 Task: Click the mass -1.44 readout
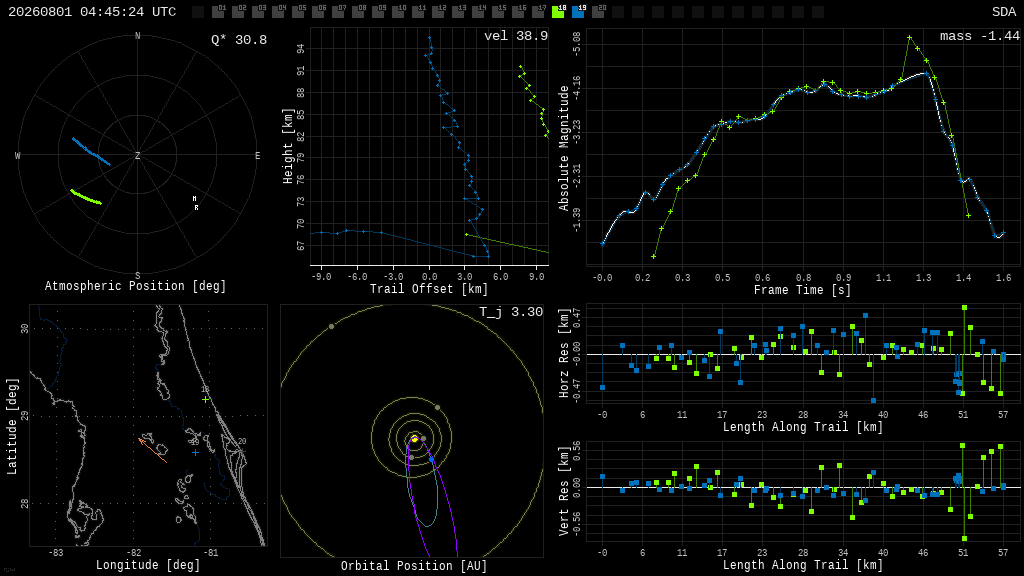980,36
